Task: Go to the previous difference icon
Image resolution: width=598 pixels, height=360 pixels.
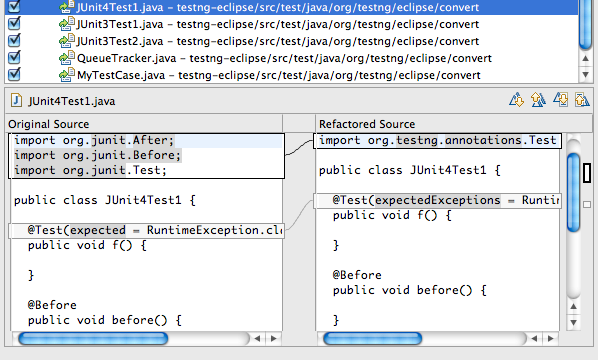Action: [538, 100]
